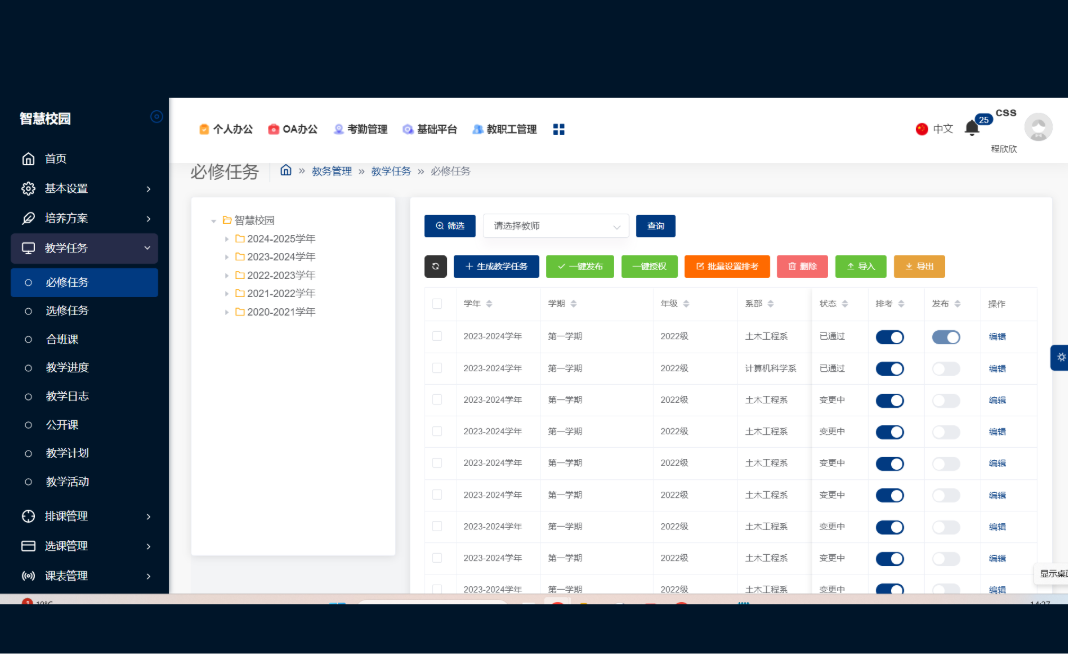
Task: Click the 教务管理 breadcrumb link
Action: (332, 171)
